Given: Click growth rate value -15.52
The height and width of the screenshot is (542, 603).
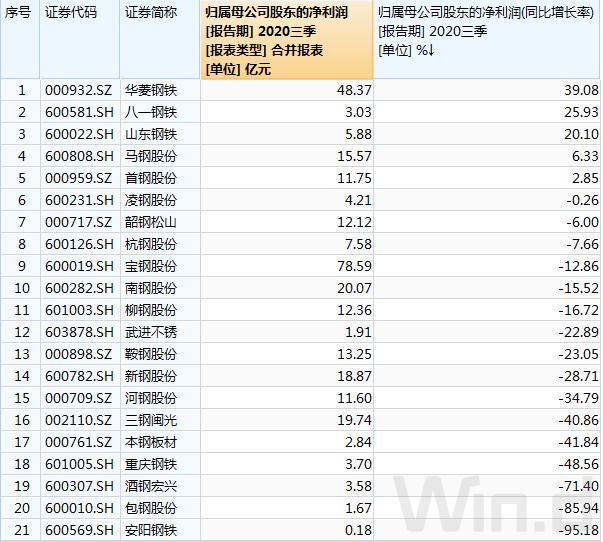Looking at the screenshot, I should click(578, 288).
